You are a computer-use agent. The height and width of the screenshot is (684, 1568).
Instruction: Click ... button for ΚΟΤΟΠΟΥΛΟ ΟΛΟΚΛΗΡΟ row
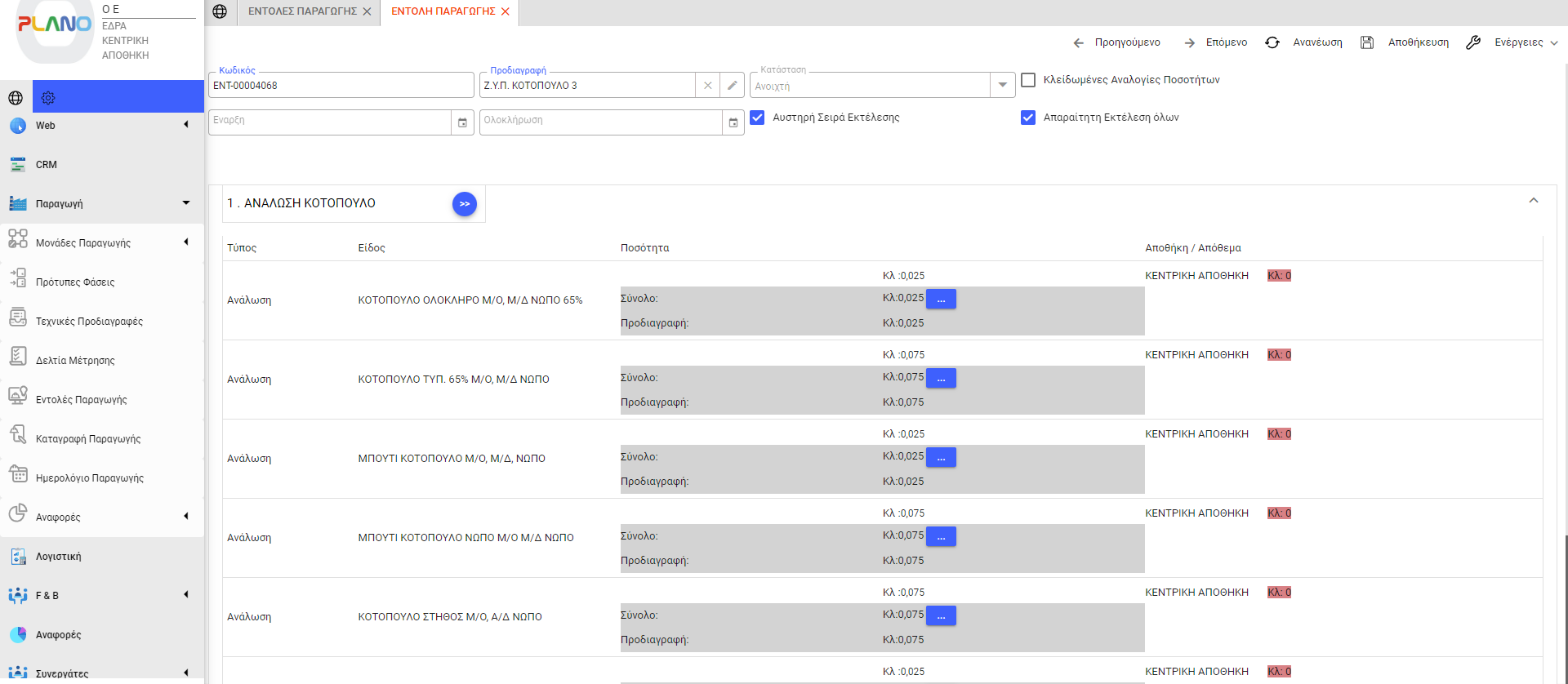click(x=941, y=300)
